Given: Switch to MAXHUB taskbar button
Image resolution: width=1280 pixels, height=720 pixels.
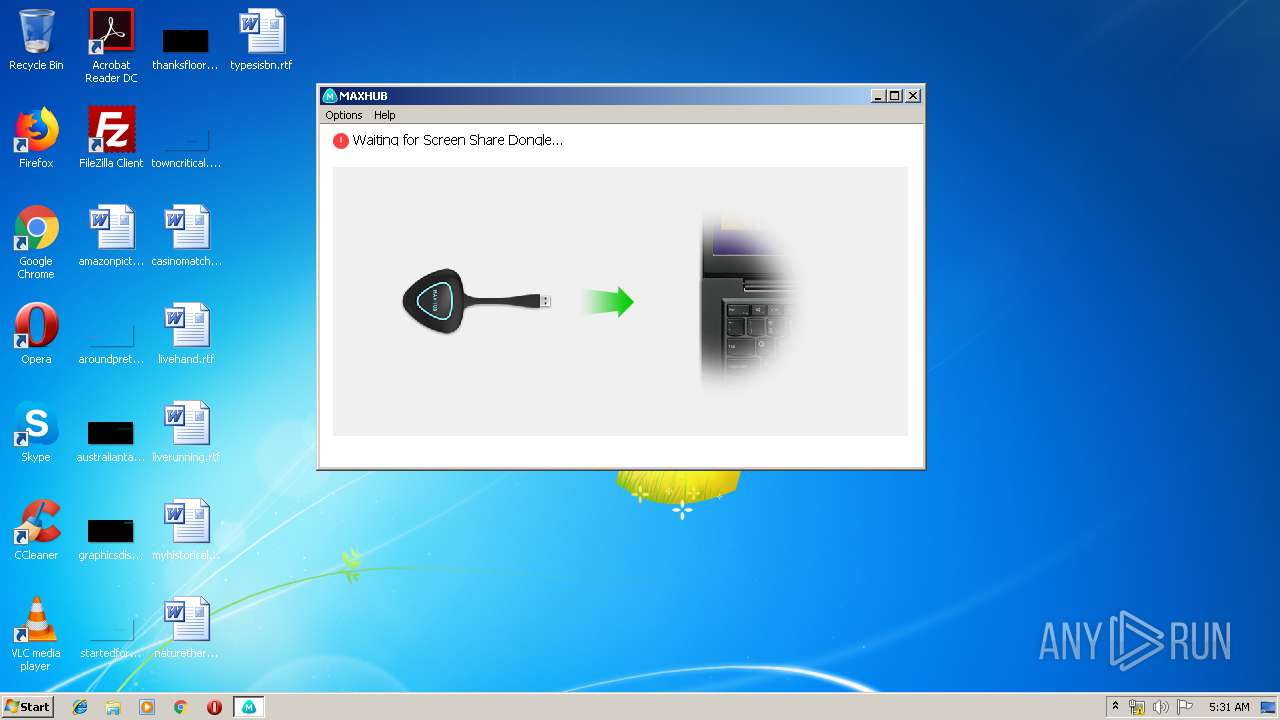Looking at the screenshot, I should pos(248,707).
